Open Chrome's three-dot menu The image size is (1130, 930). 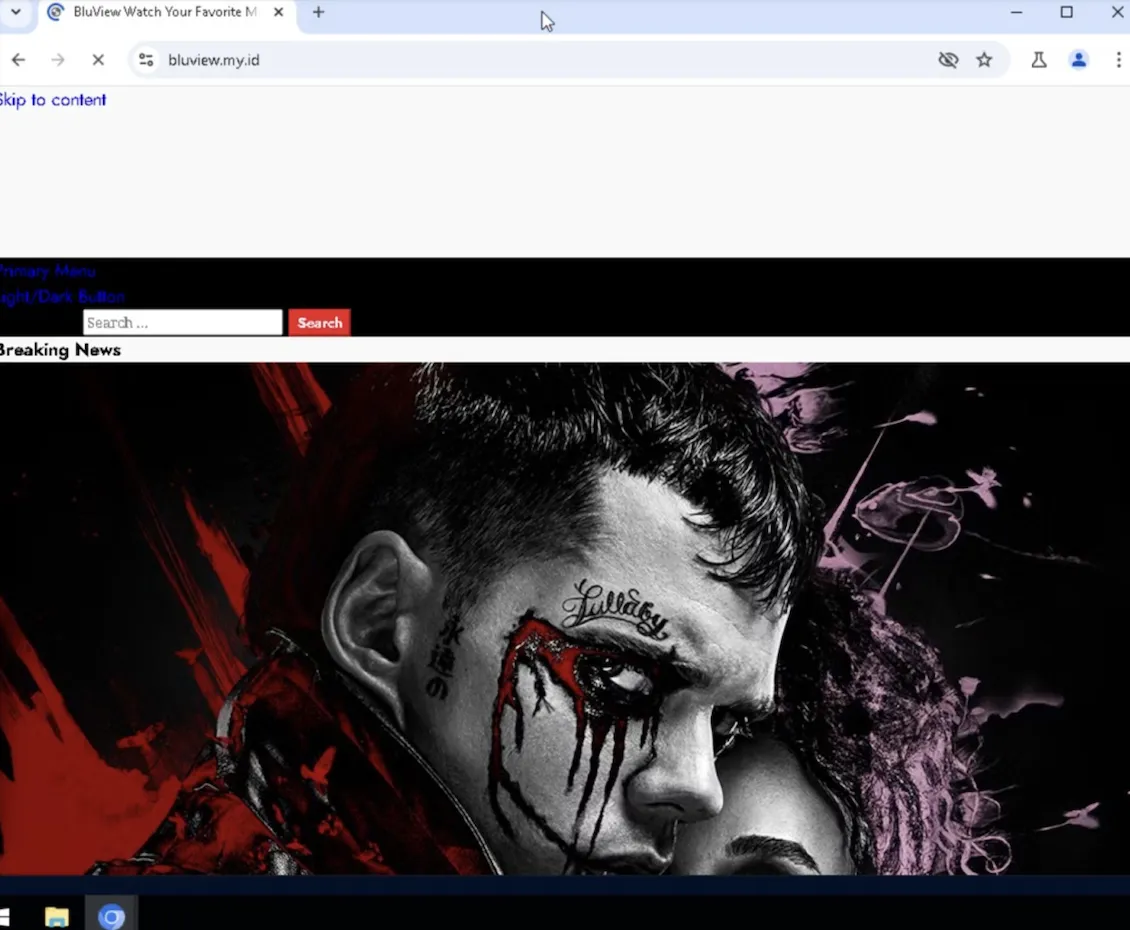(1118, 60)
